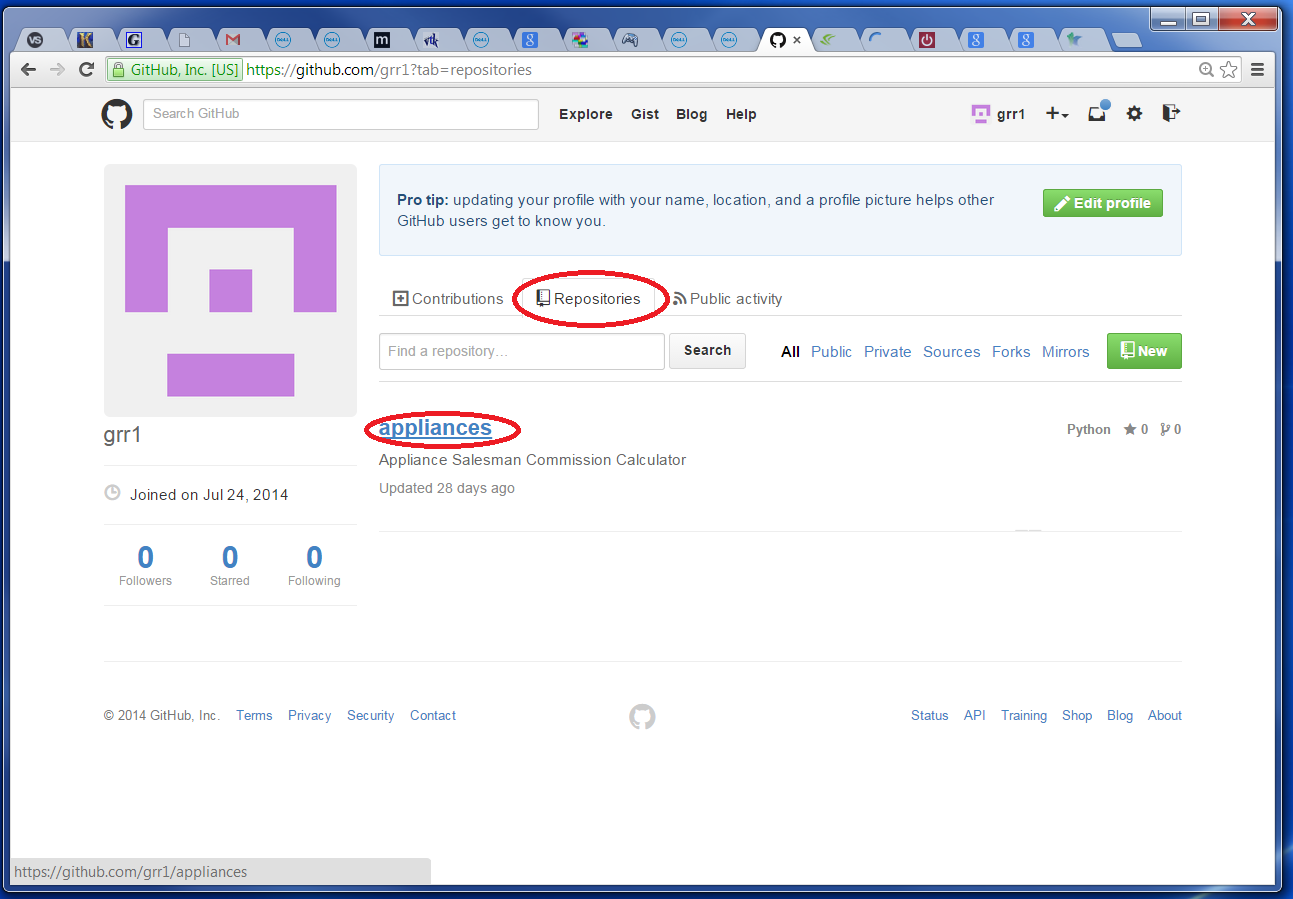Open the create new plus menu
1293x899 pixels.
coord(1057,114)
